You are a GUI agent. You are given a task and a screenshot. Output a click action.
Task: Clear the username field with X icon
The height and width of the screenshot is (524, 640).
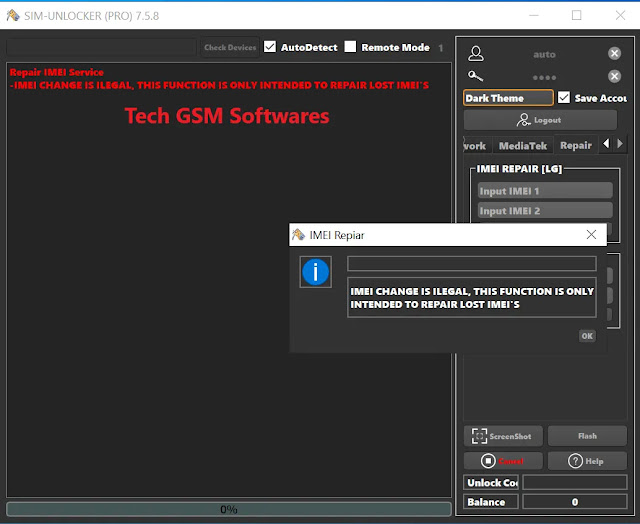[614, 53]
